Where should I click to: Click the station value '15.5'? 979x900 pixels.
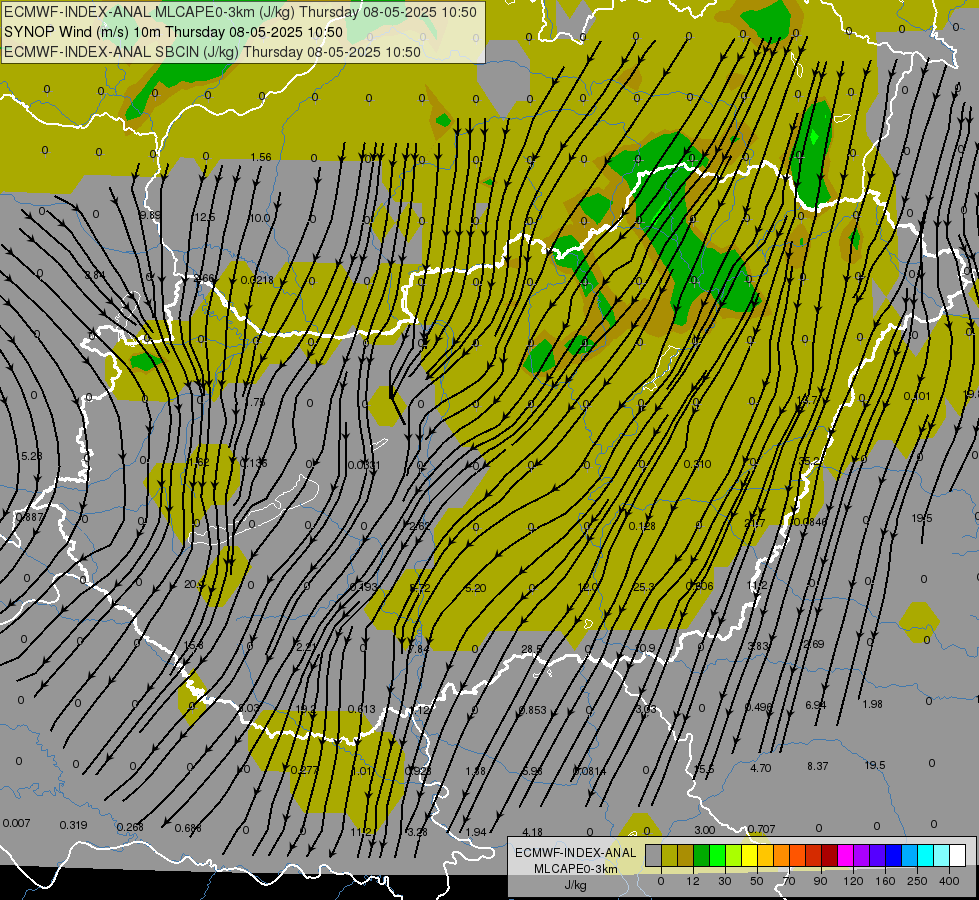(x=704, y=769)
